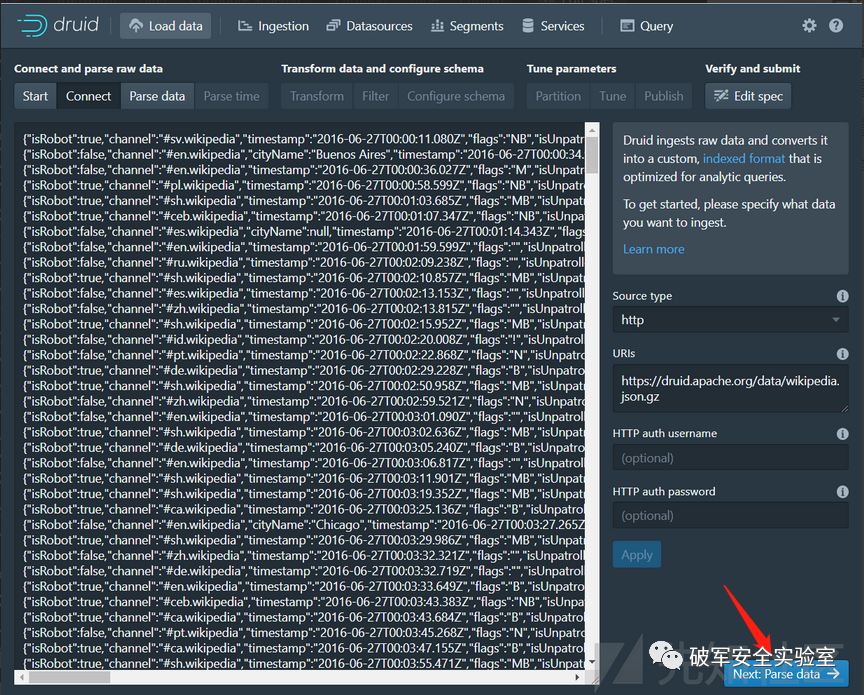This screenshot has height=695, width=864.
Task: Show info for HTTP auth password
Action: 842,492
